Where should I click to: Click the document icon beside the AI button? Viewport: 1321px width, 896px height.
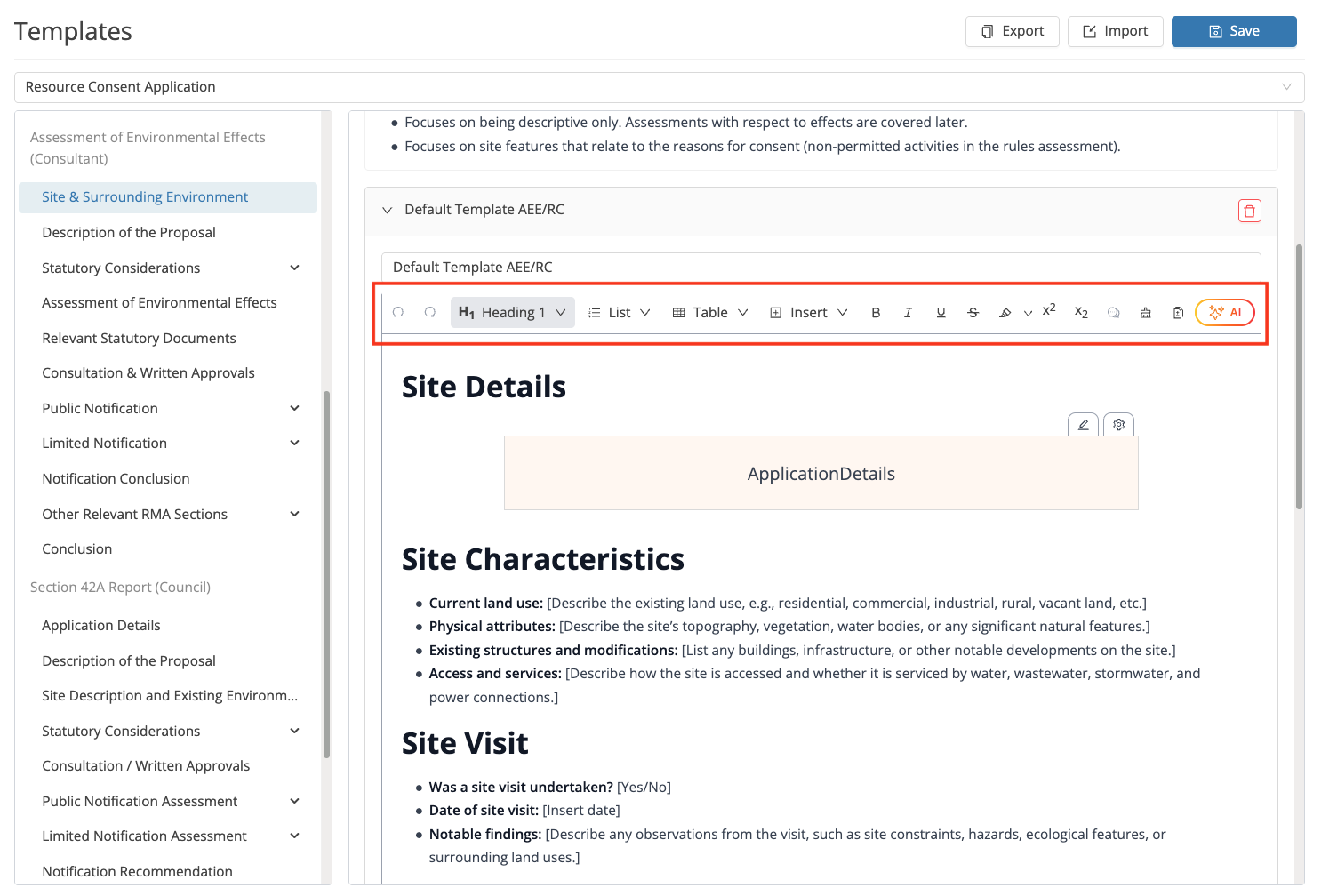pos(1178,313)
